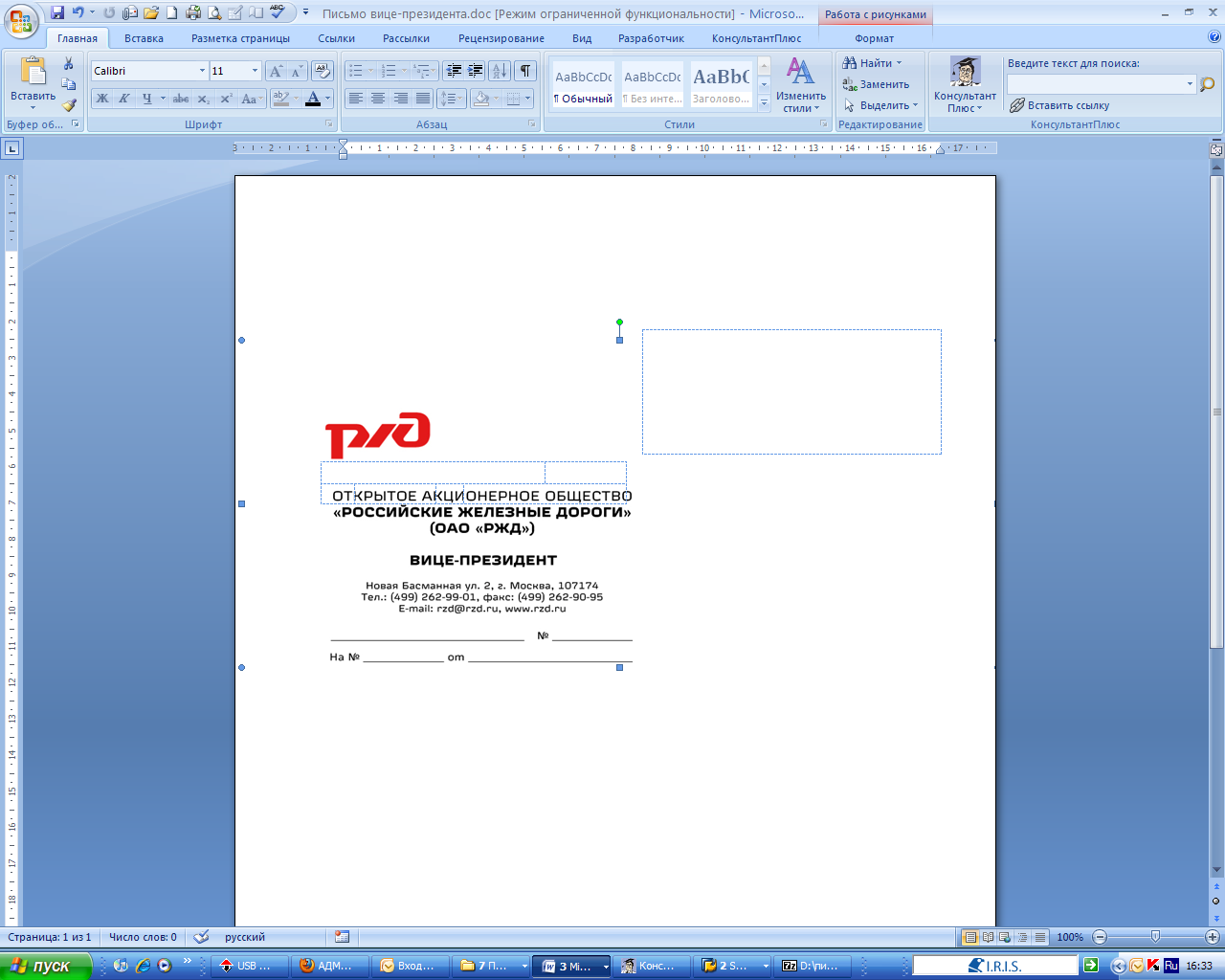Toggle show paragraph marks ¶

click(525, 71)
